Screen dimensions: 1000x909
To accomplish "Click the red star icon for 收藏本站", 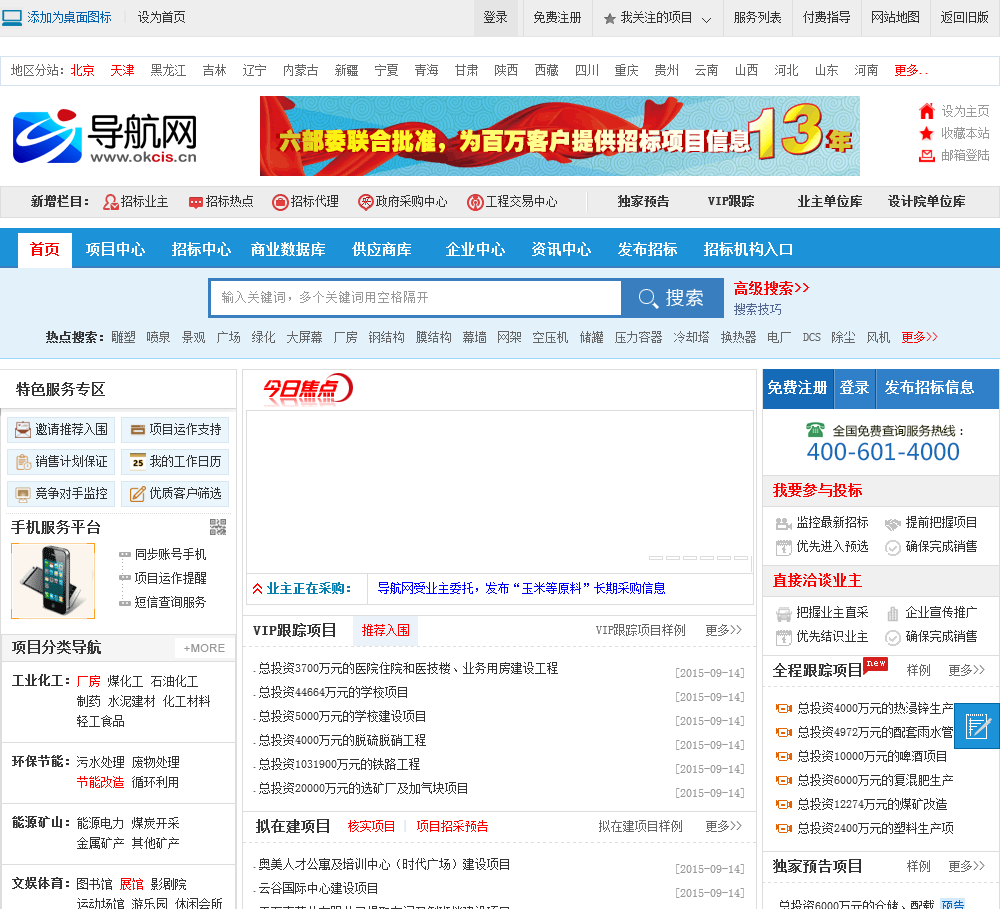I will pyautogui.click(x=926, y=133).
